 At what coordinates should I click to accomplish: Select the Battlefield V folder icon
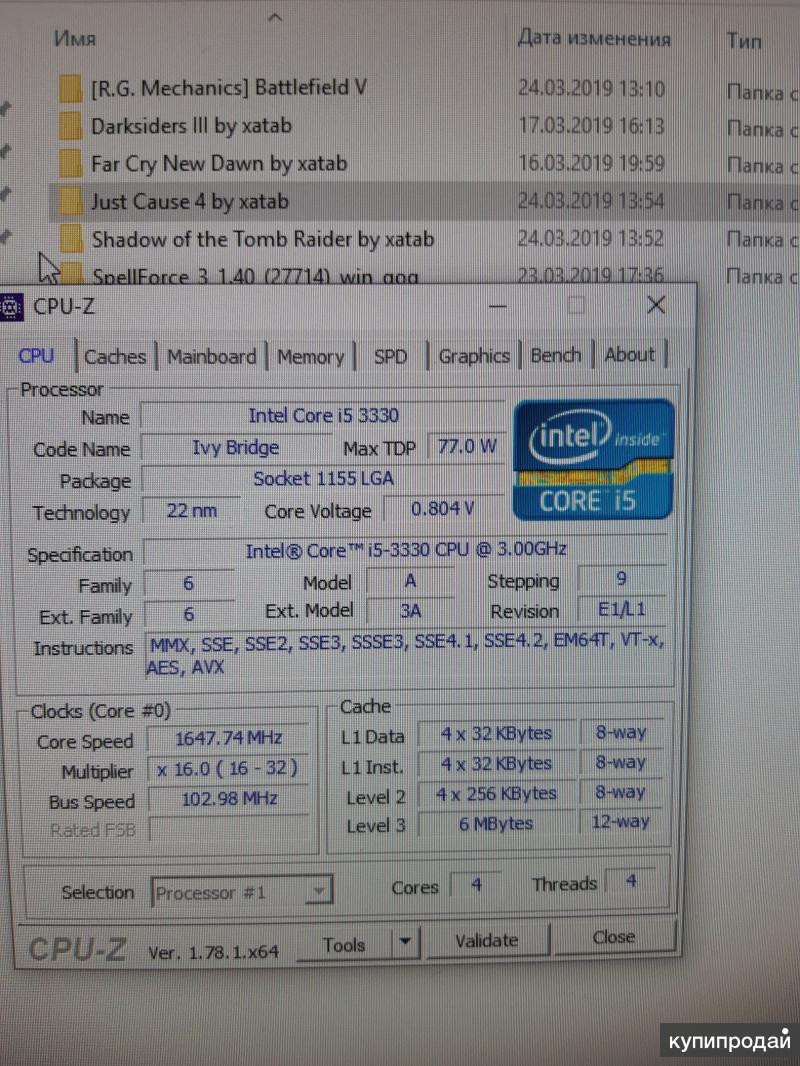coord(70,88)
